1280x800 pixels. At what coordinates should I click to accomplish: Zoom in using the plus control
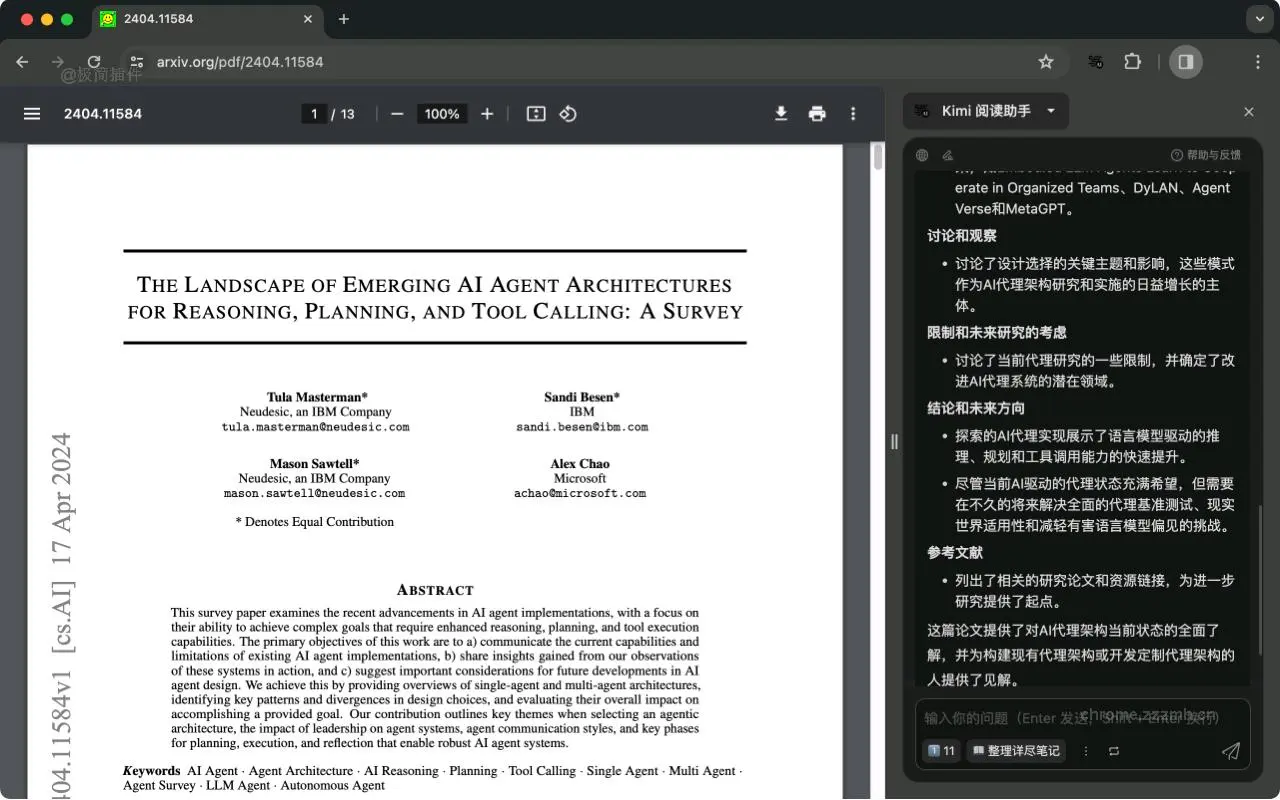(x=487, y=114)
